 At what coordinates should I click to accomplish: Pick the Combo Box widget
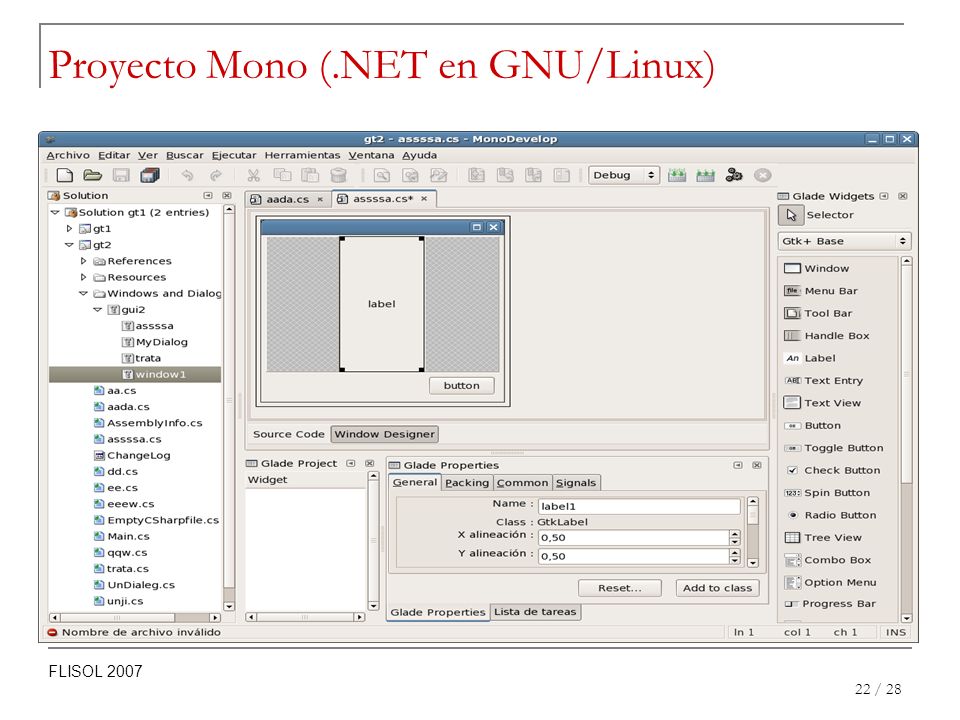827,560
